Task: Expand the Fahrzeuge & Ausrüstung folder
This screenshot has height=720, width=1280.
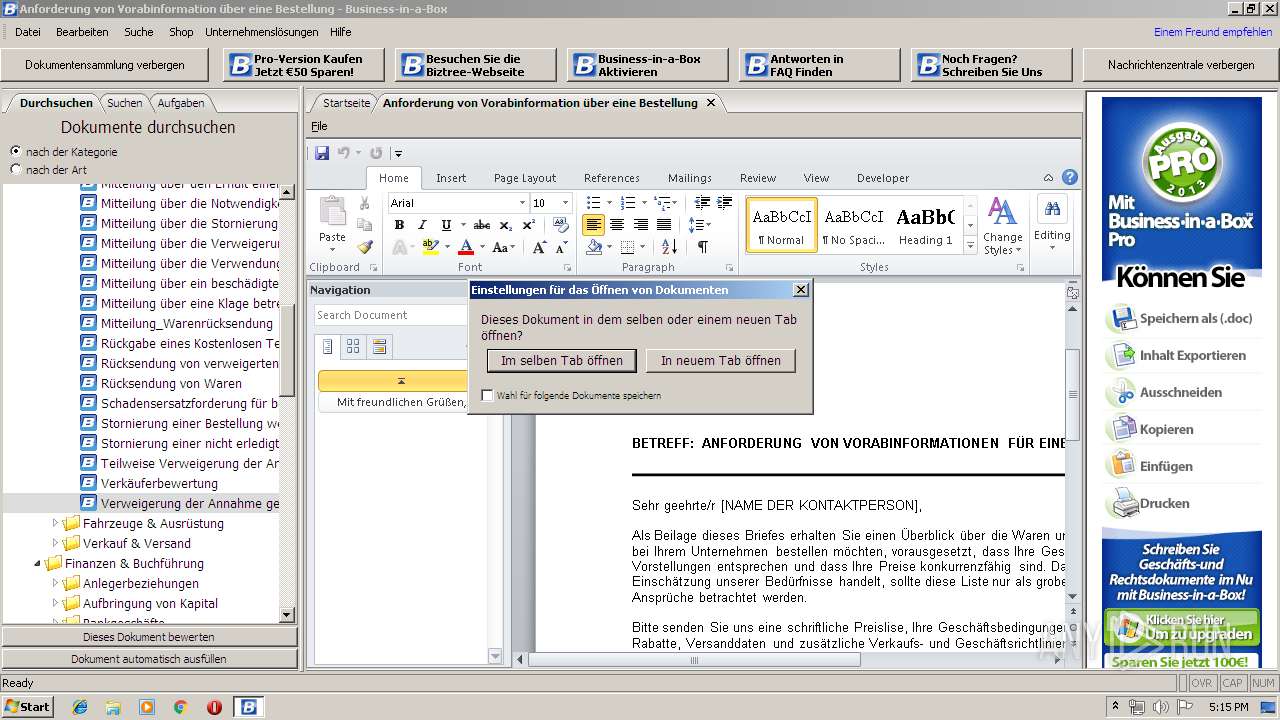Action: tap(55, 523)
